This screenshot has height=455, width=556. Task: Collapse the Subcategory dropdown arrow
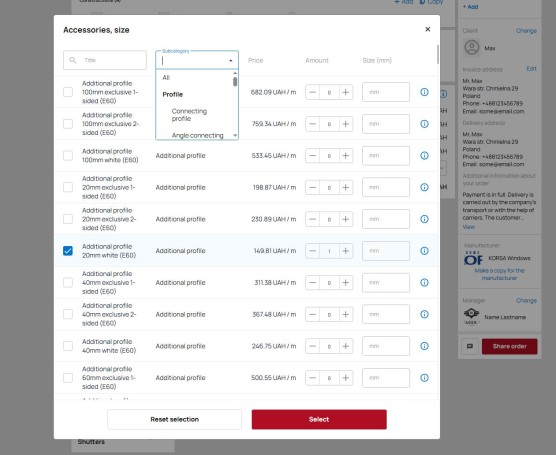pos(231,61)
